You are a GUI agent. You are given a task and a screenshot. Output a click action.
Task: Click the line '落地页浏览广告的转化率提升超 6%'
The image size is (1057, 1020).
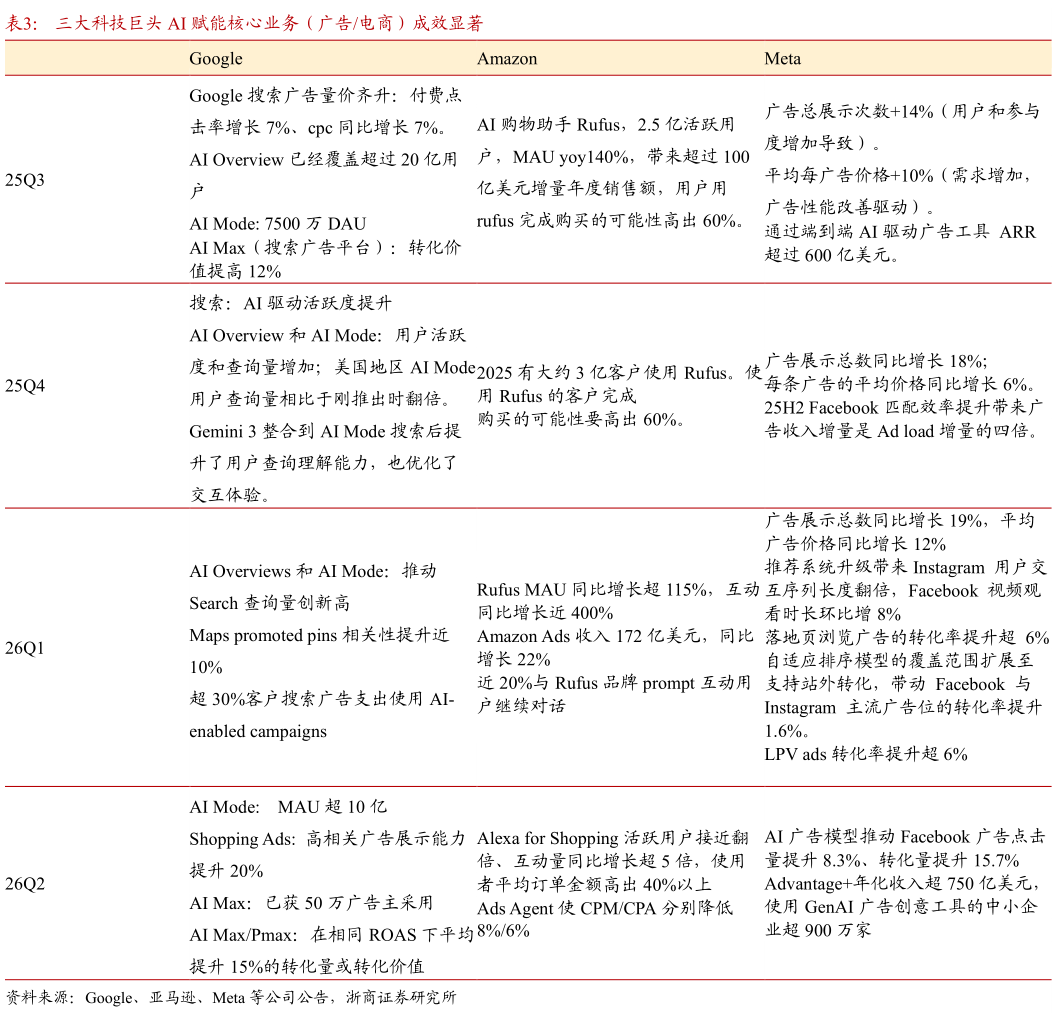907,637
